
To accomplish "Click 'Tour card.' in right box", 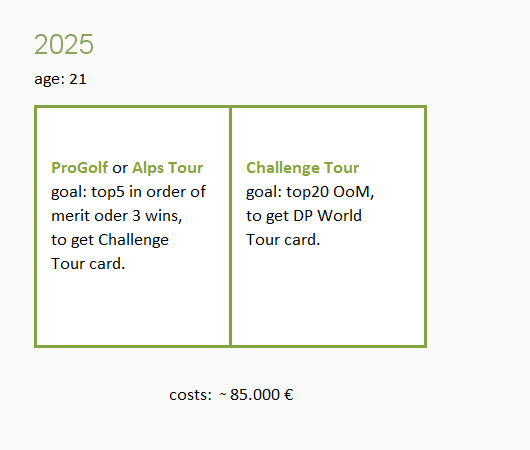I will pyautogui.click(x=283, y=240).
